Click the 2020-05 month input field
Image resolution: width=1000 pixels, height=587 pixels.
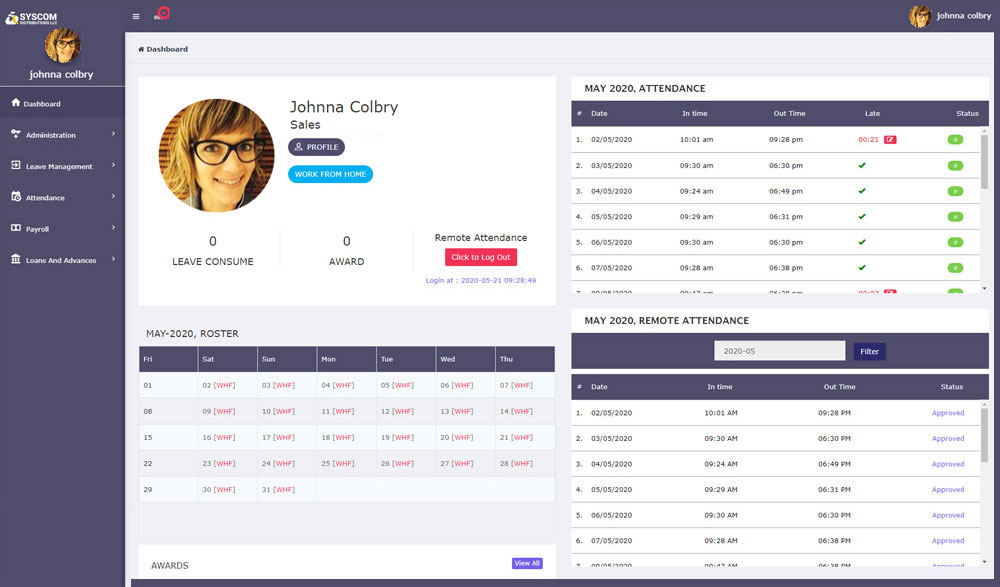[779, 351]
